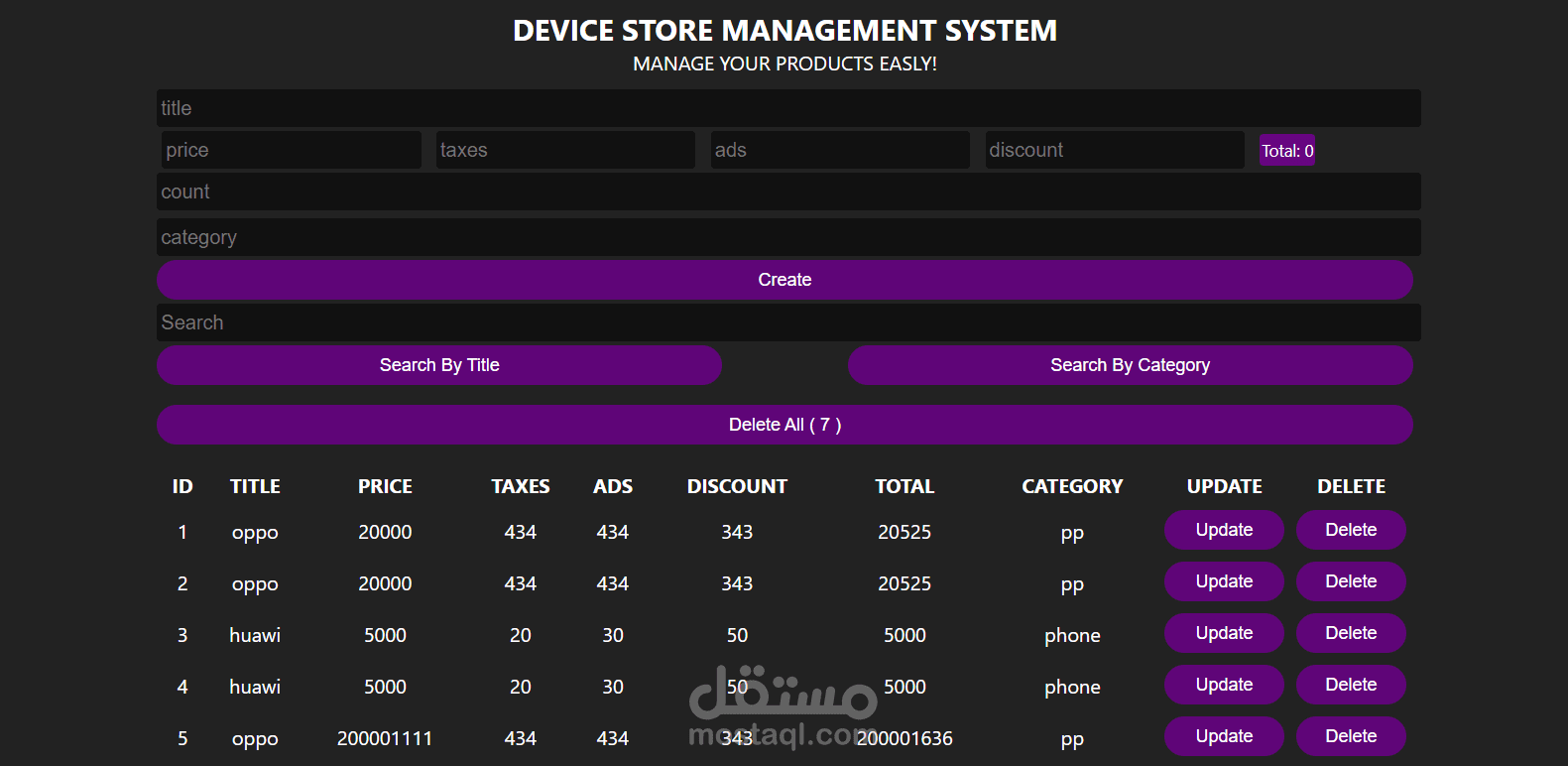This screenshot has width=1568, height=766.
Task: Update huawi product with ID 4
Action: tap(1224, 685)
